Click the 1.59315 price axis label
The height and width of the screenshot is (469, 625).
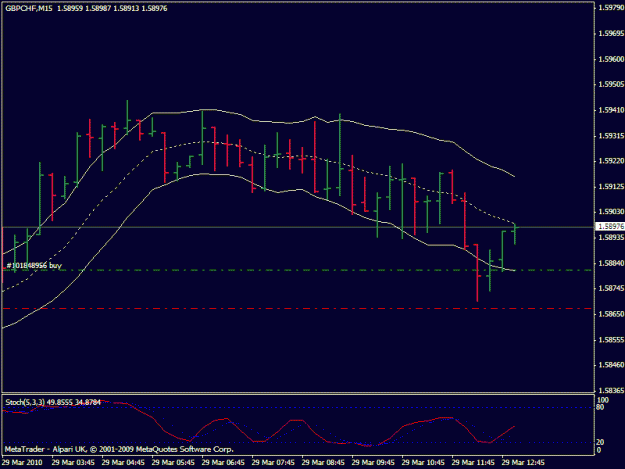[611, 136]
